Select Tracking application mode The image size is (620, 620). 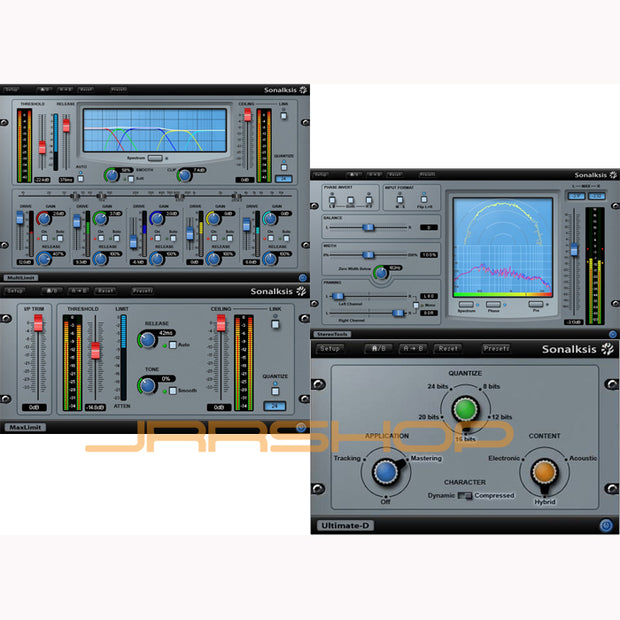point(347,458)
